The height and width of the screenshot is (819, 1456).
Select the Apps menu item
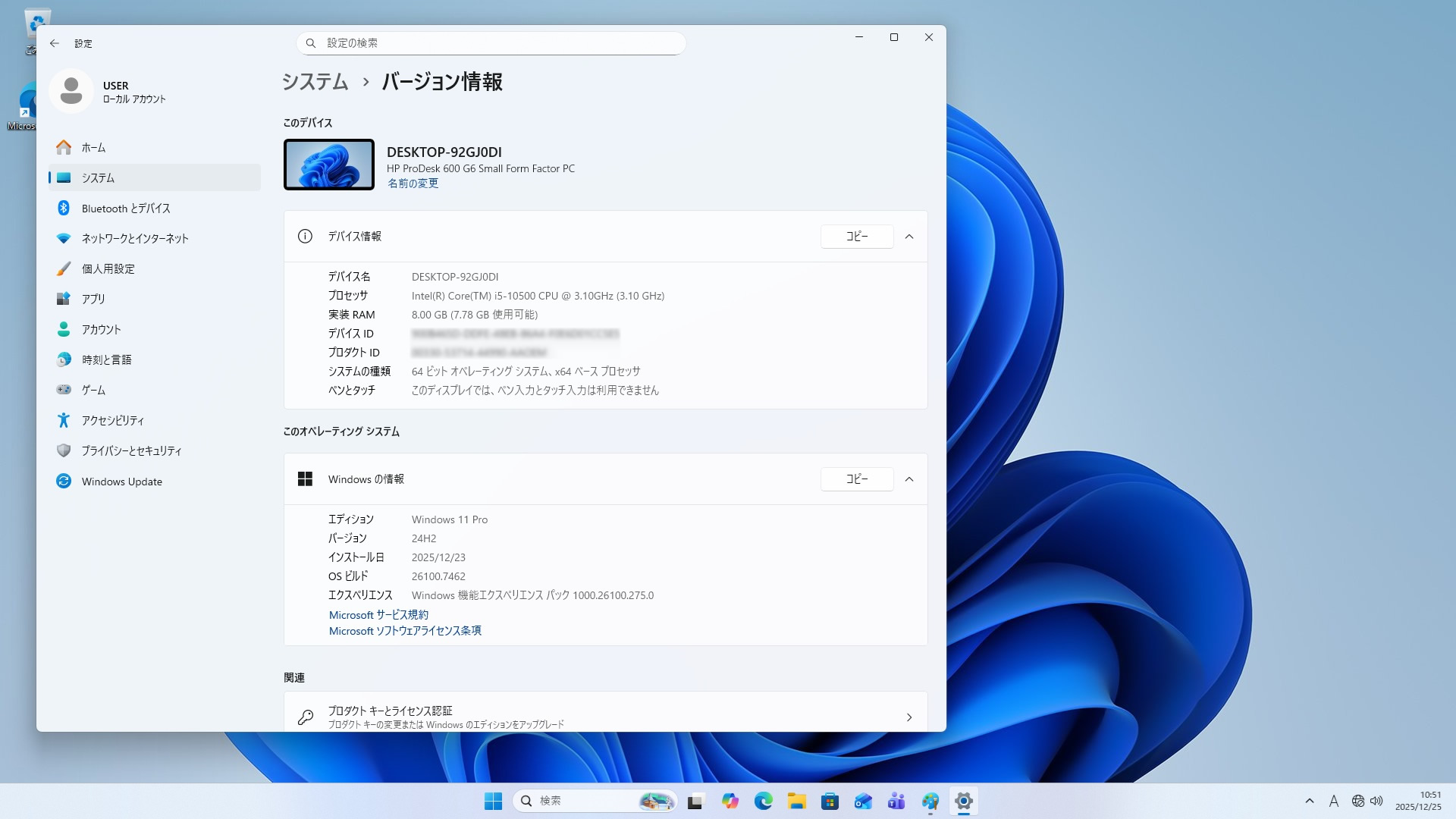(93, 299)
